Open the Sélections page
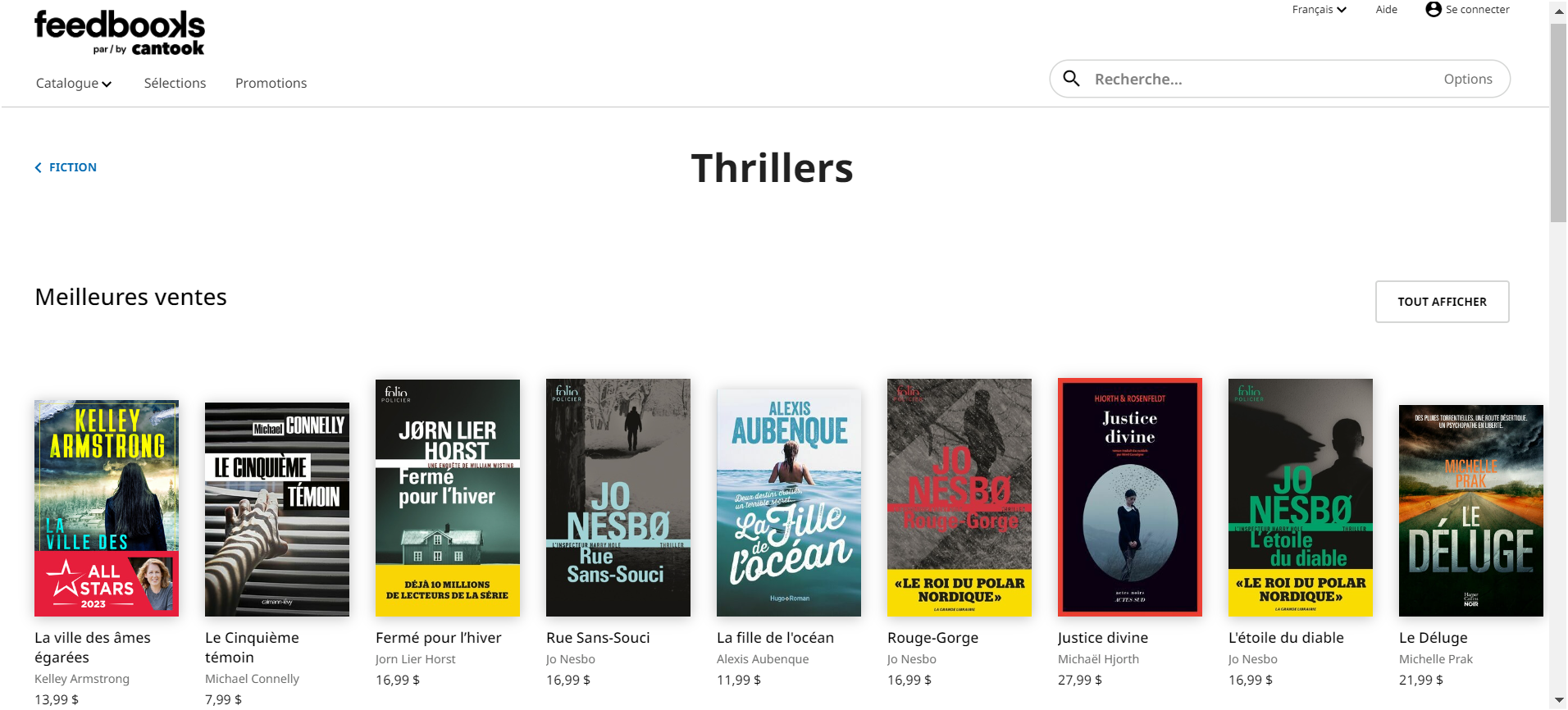1568x710 pixels. [x=175, y=83]
